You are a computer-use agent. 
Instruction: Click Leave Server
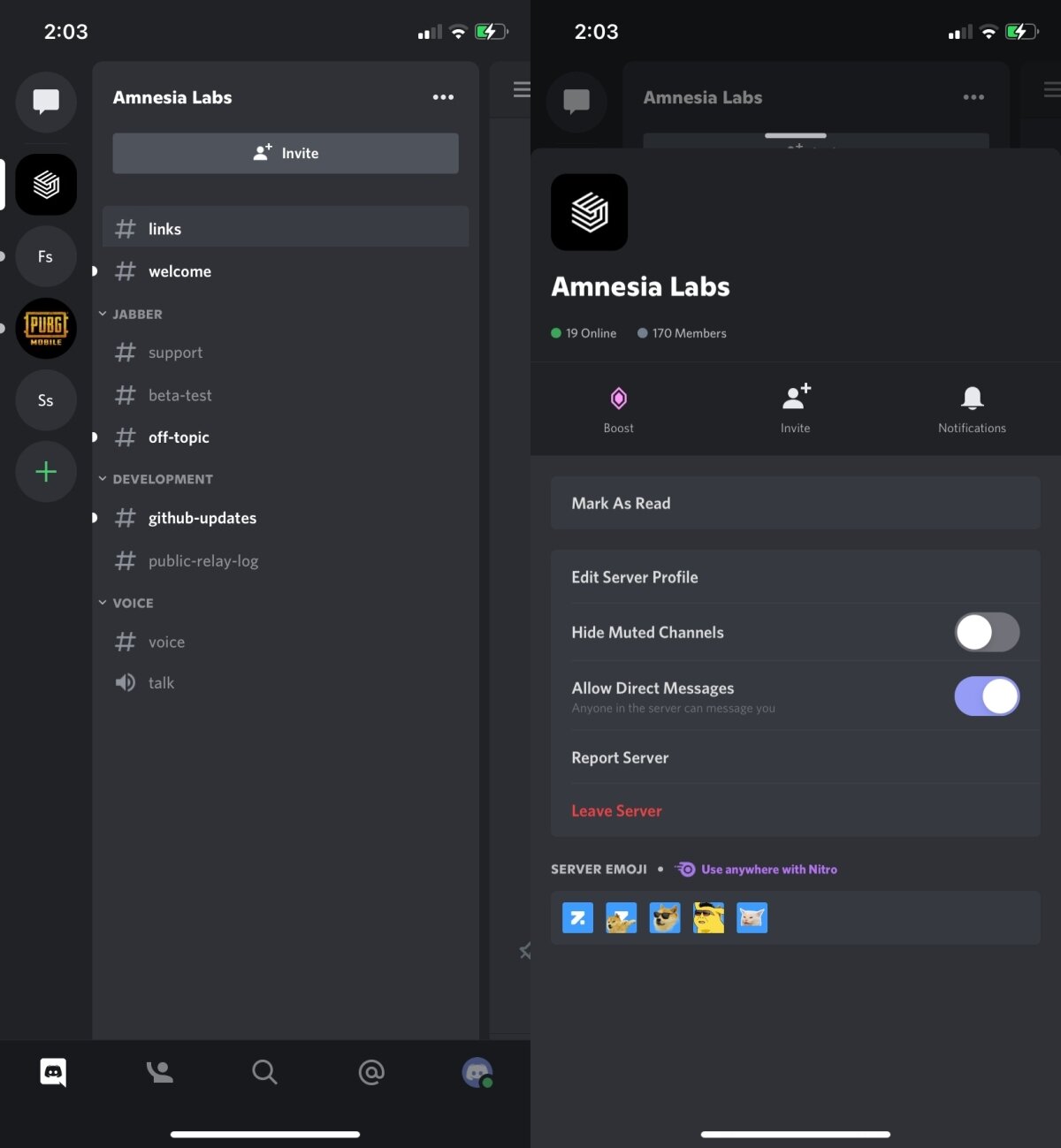616,810
